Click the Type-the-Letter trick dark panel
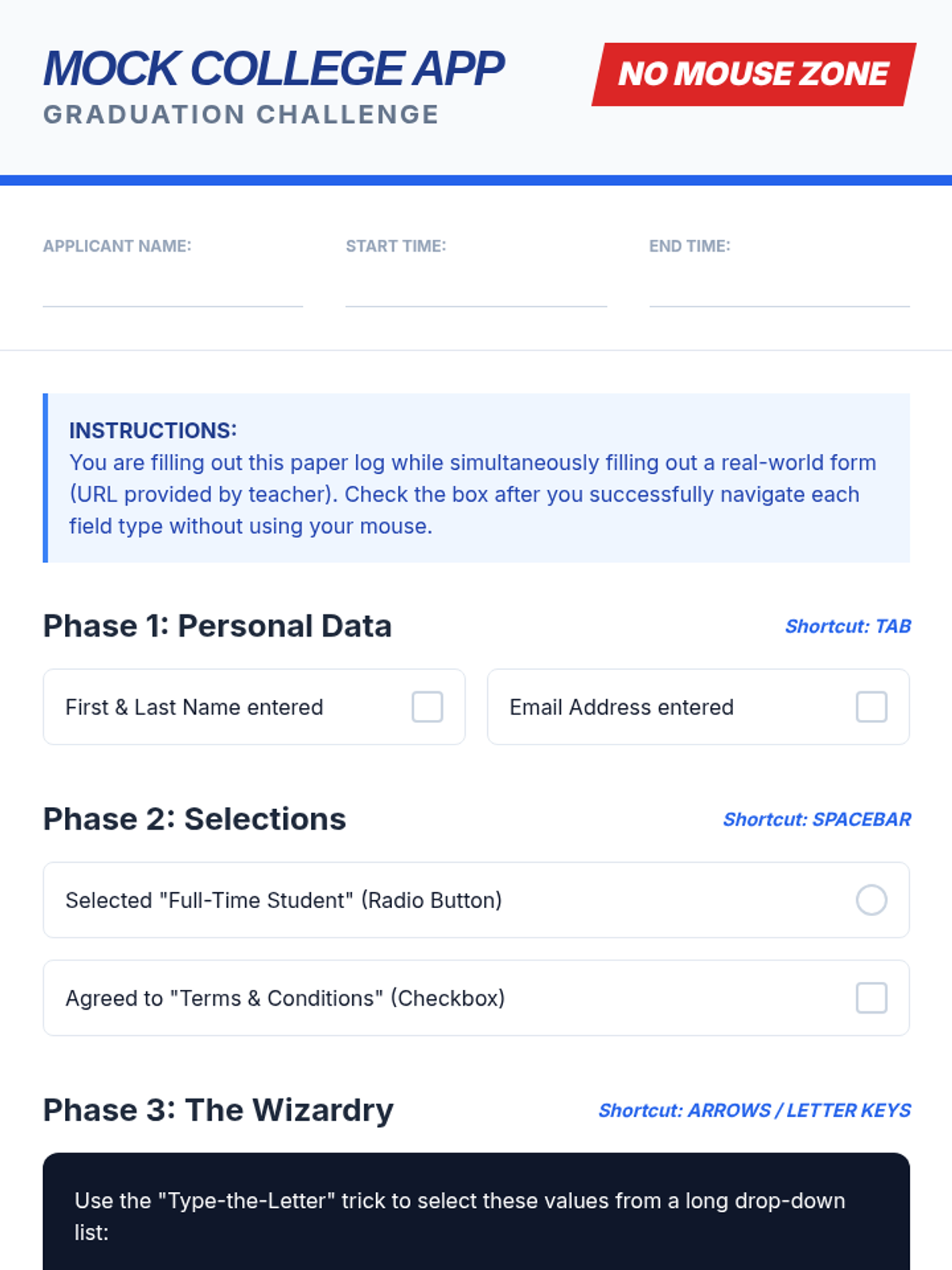 [476, 1211]
